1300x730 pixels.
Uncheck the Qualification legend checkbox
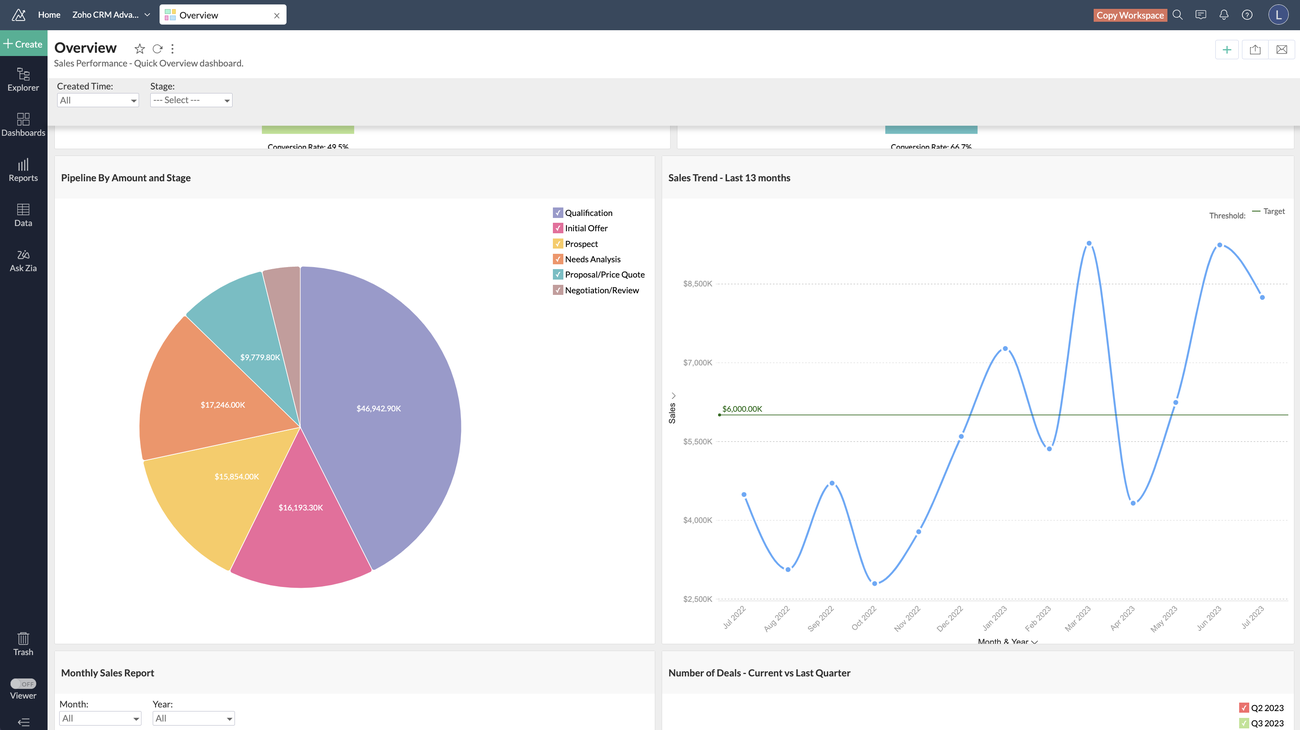(x=558, y=213)
